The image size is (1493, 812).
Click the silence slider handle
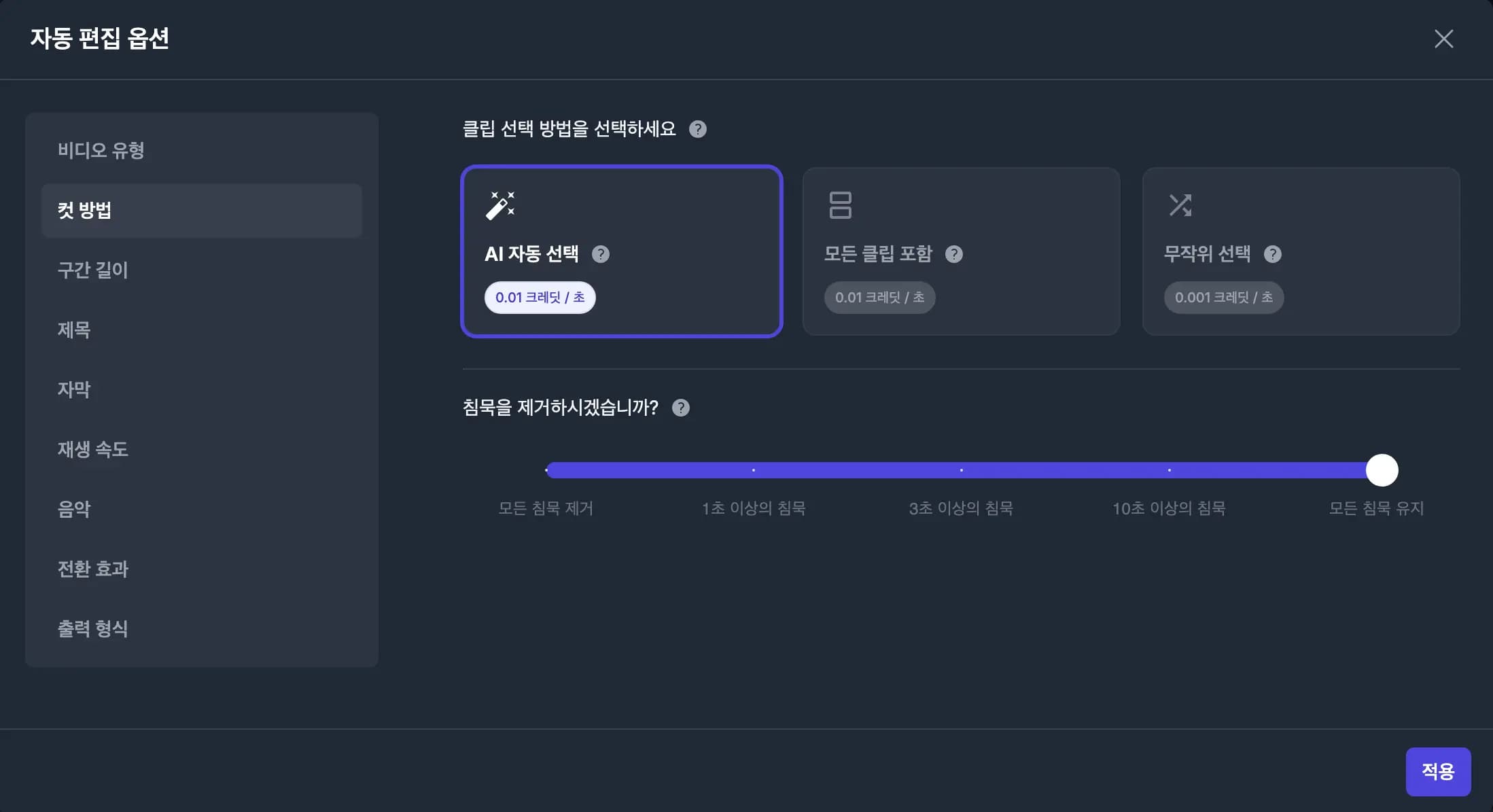(x=1382, y=470)
